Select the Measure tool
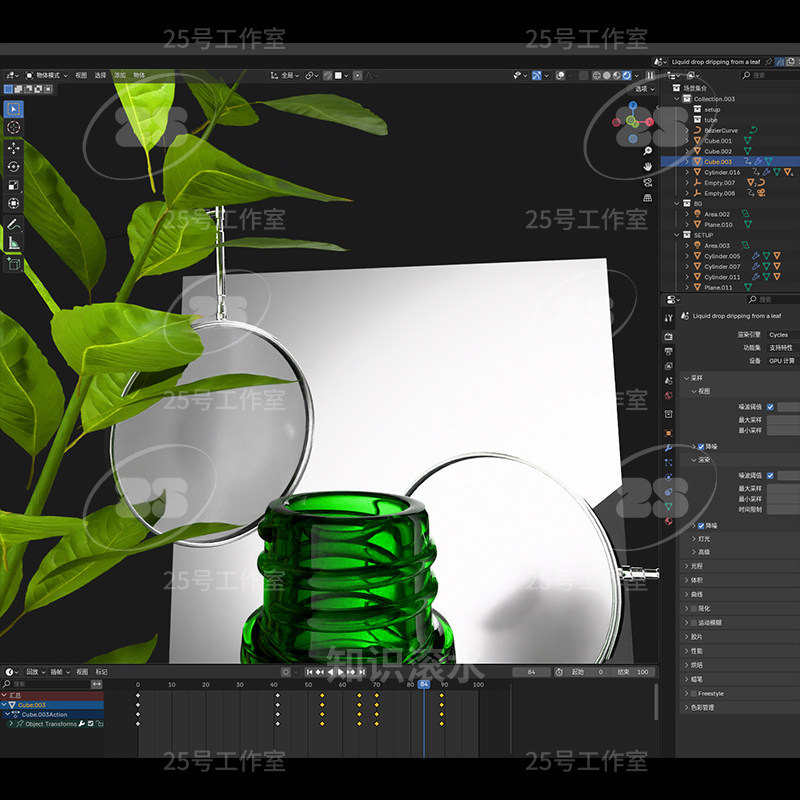Screen dimensions: 800x800 coord(14,243)
